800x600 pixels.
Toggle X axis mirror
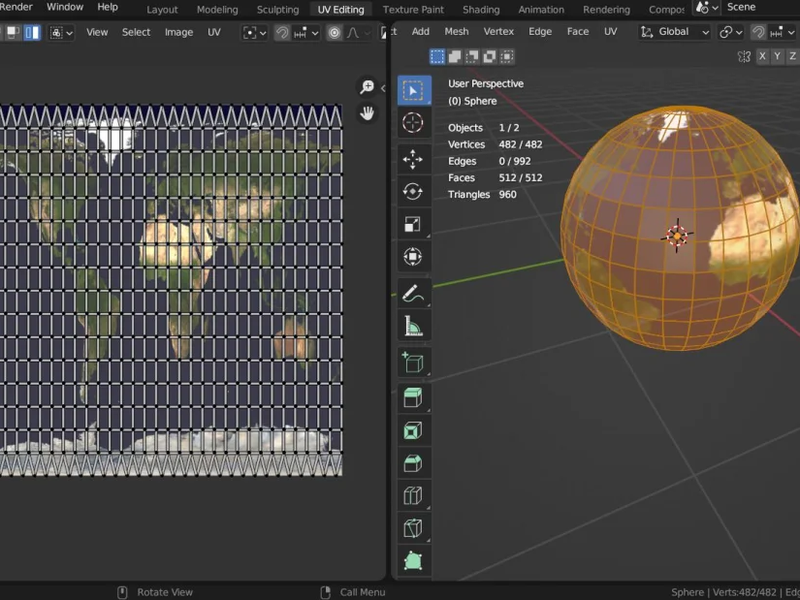(762, 56)
